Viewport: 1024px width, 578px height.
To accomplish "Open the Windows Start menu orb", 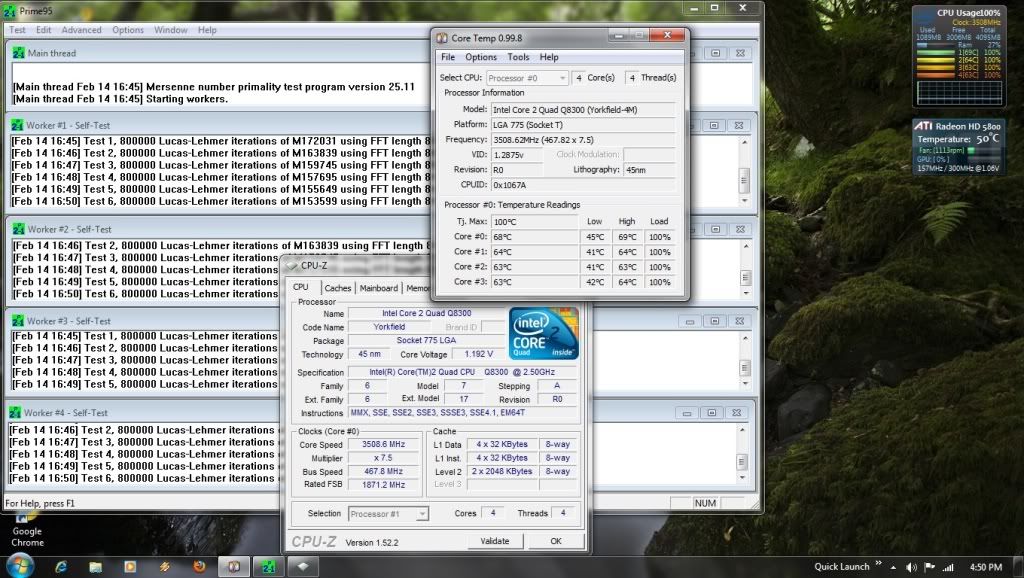I will click(x=18, y=565).
